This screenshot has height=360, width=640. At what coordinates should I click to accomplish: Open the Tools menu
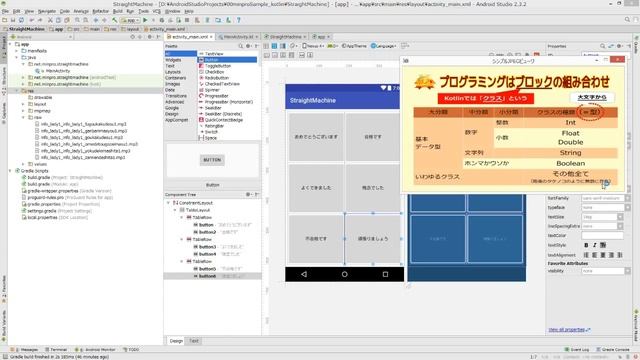click(x=143, y=11)
